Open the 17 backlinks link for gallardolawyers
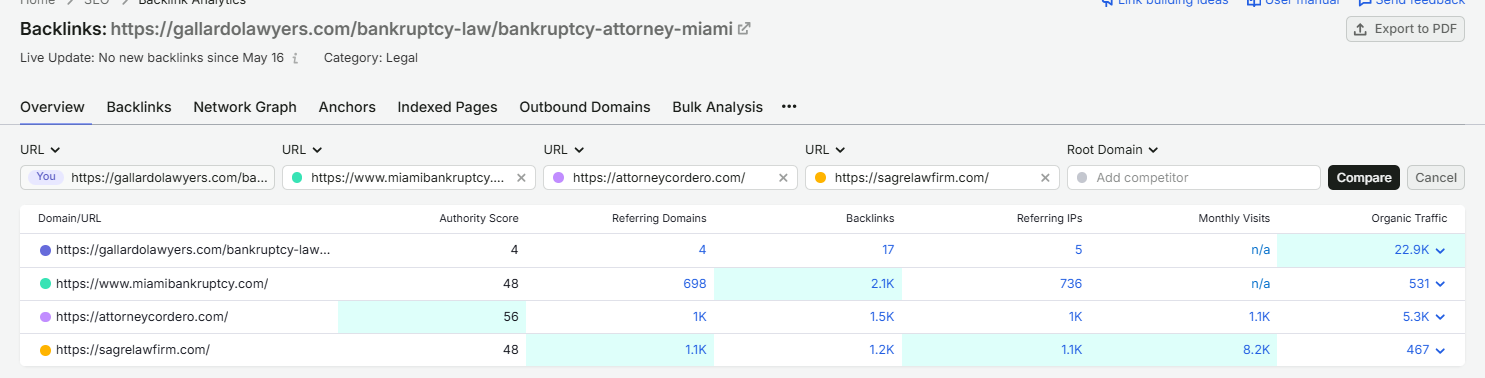The image size is (1485, 378). pos(888,251)
